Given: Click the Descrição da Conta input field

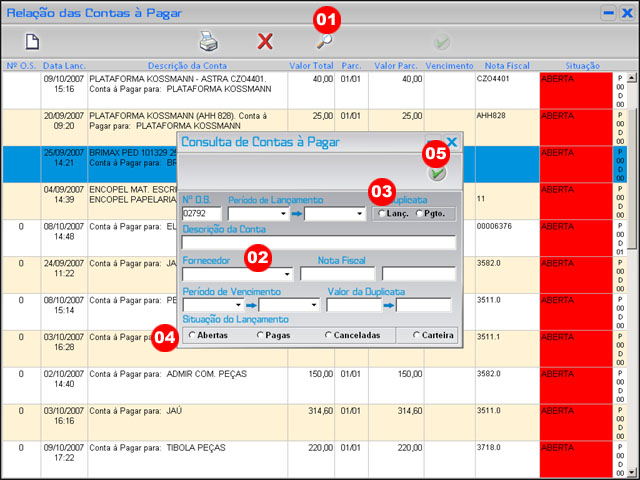Looking at the screenshot, I should 318,243.
